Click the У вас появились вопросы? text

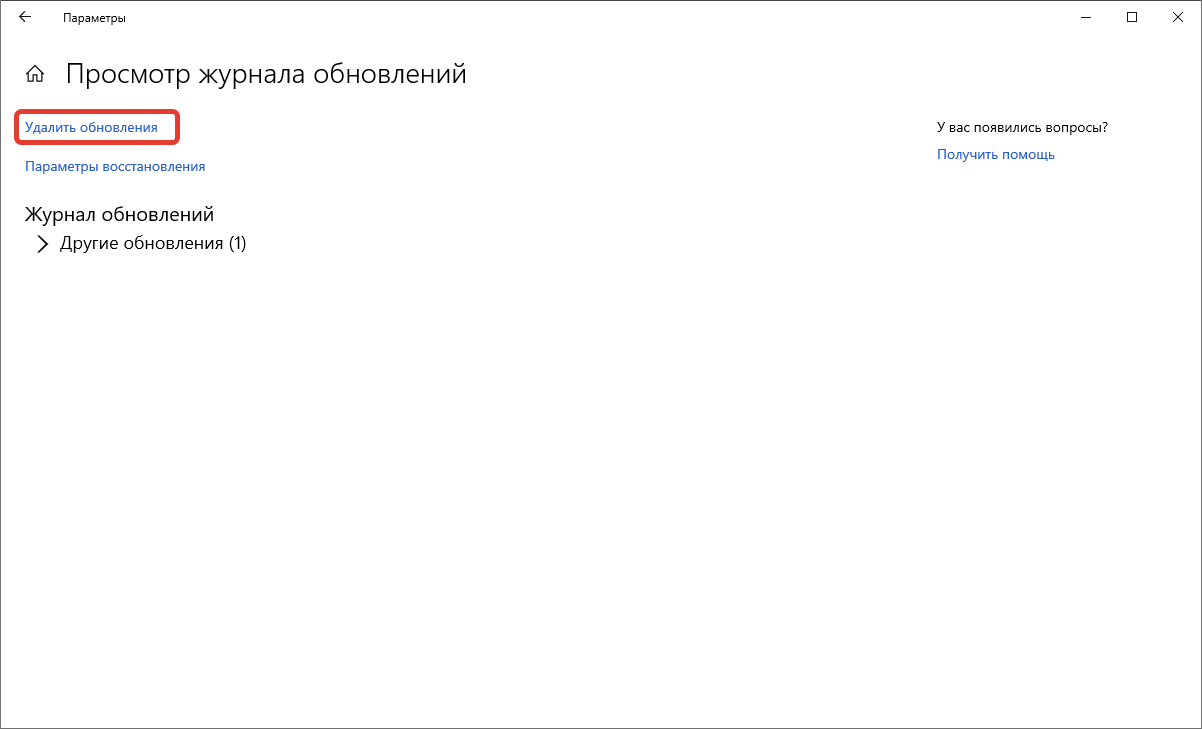click(1022, 127)
